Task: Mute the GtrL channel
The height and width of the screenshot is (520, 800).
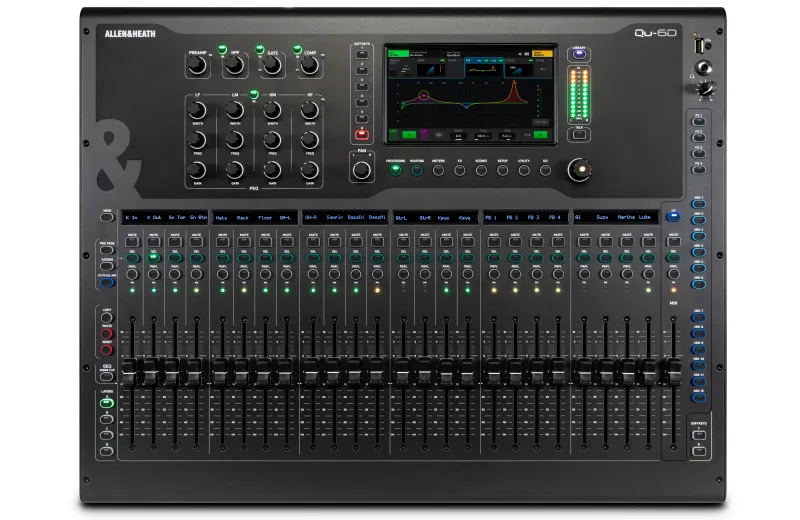Action: (x=404, y=242)
